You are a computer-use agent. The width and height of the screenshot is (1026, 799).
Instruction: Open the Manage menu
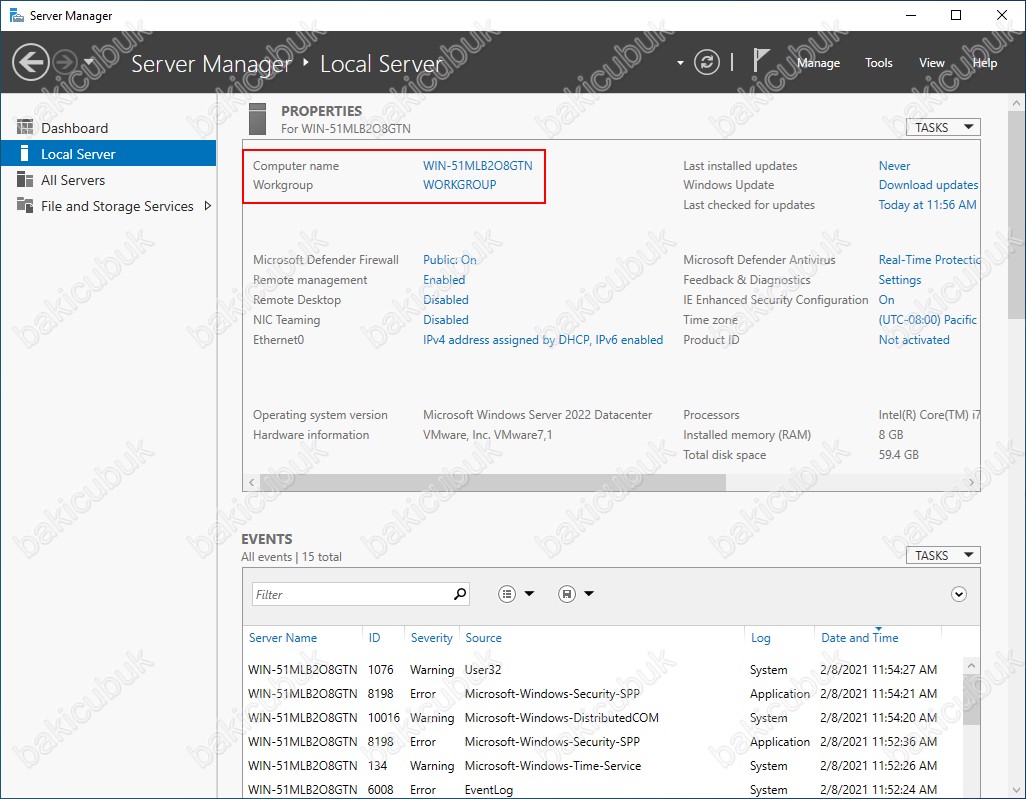(x=819, y=63)
